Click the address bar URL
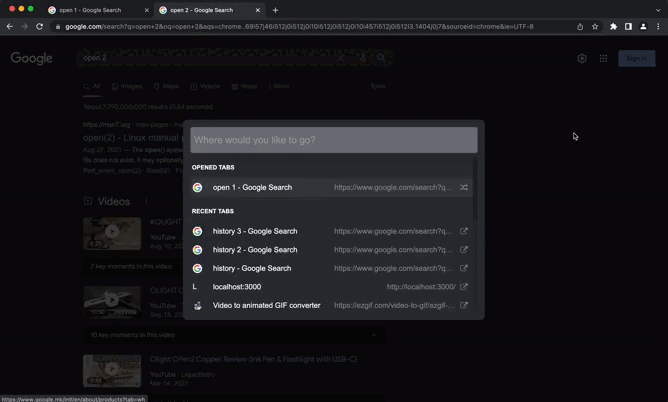This screenshot has height=402, width=668. pos(299,26)
